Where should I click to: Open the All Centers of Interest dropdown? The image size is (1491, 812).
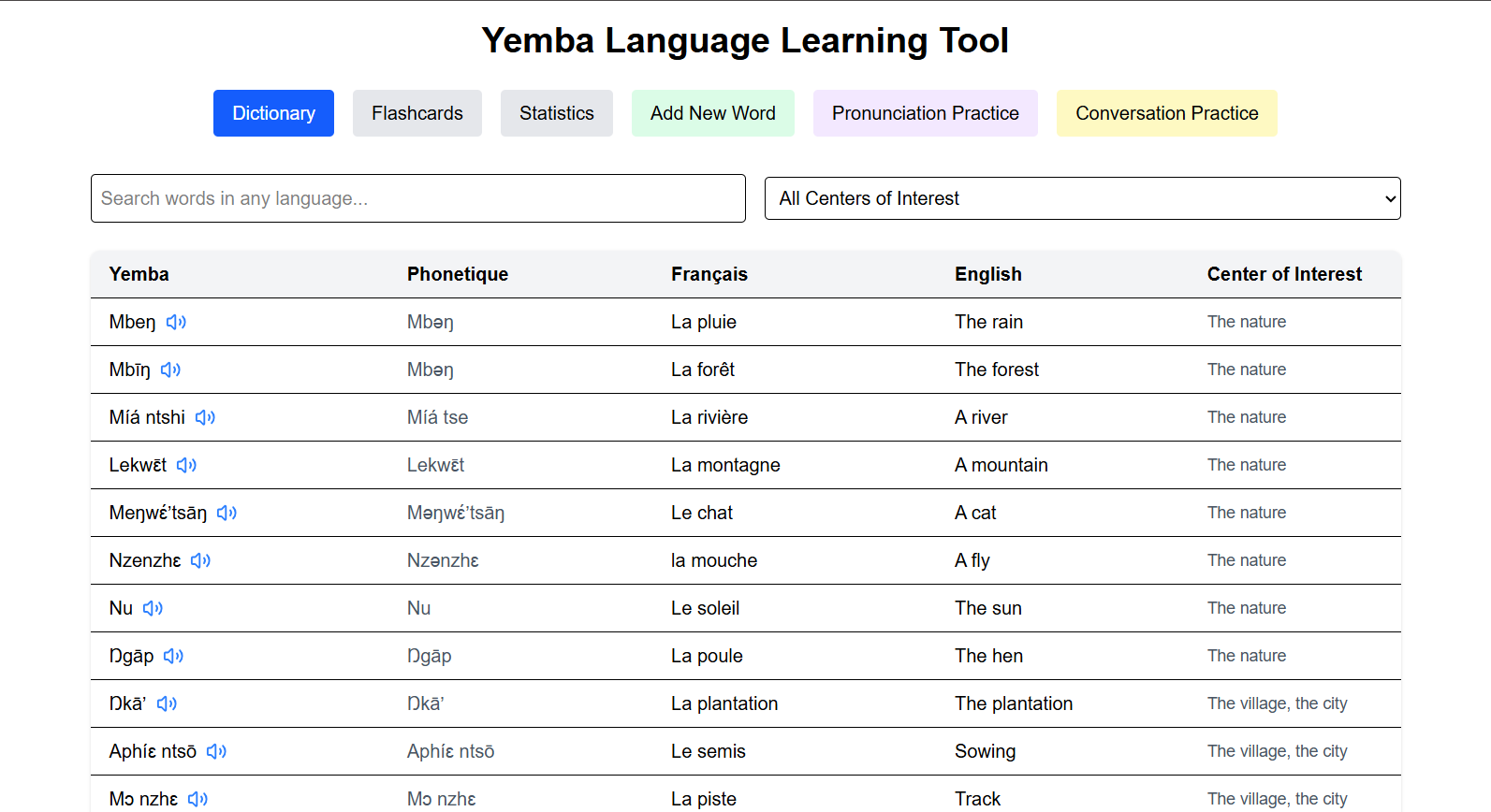pos(1082,198)
